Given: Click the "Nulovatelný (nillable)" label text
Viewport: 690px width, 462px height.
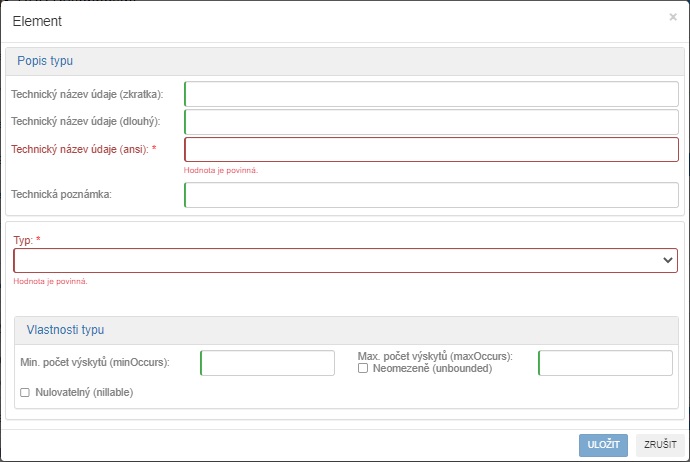Looking at the screenshot, I should point(84,392).
